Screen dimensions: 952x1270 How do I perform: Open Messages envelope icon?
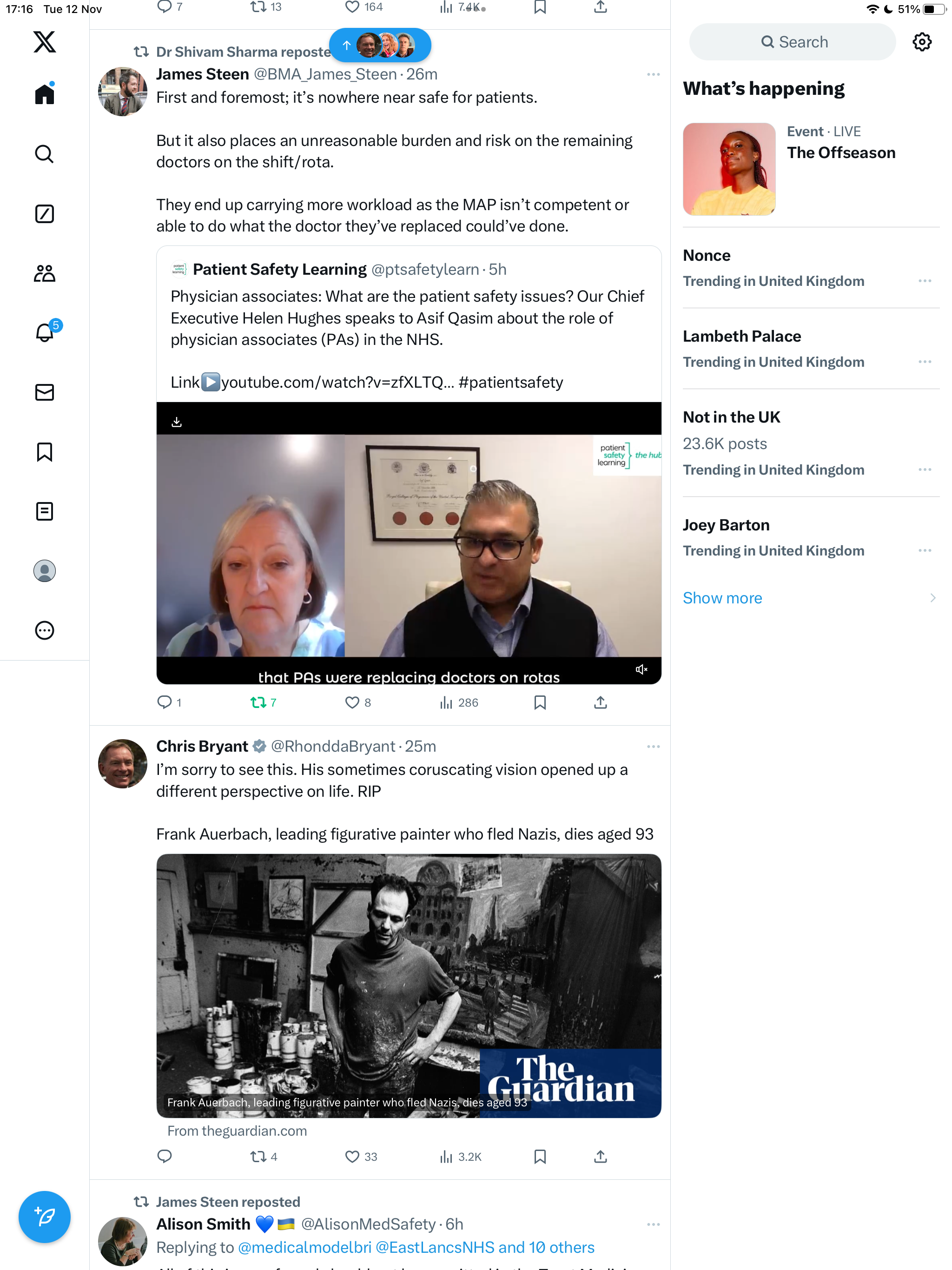point(44,392)
